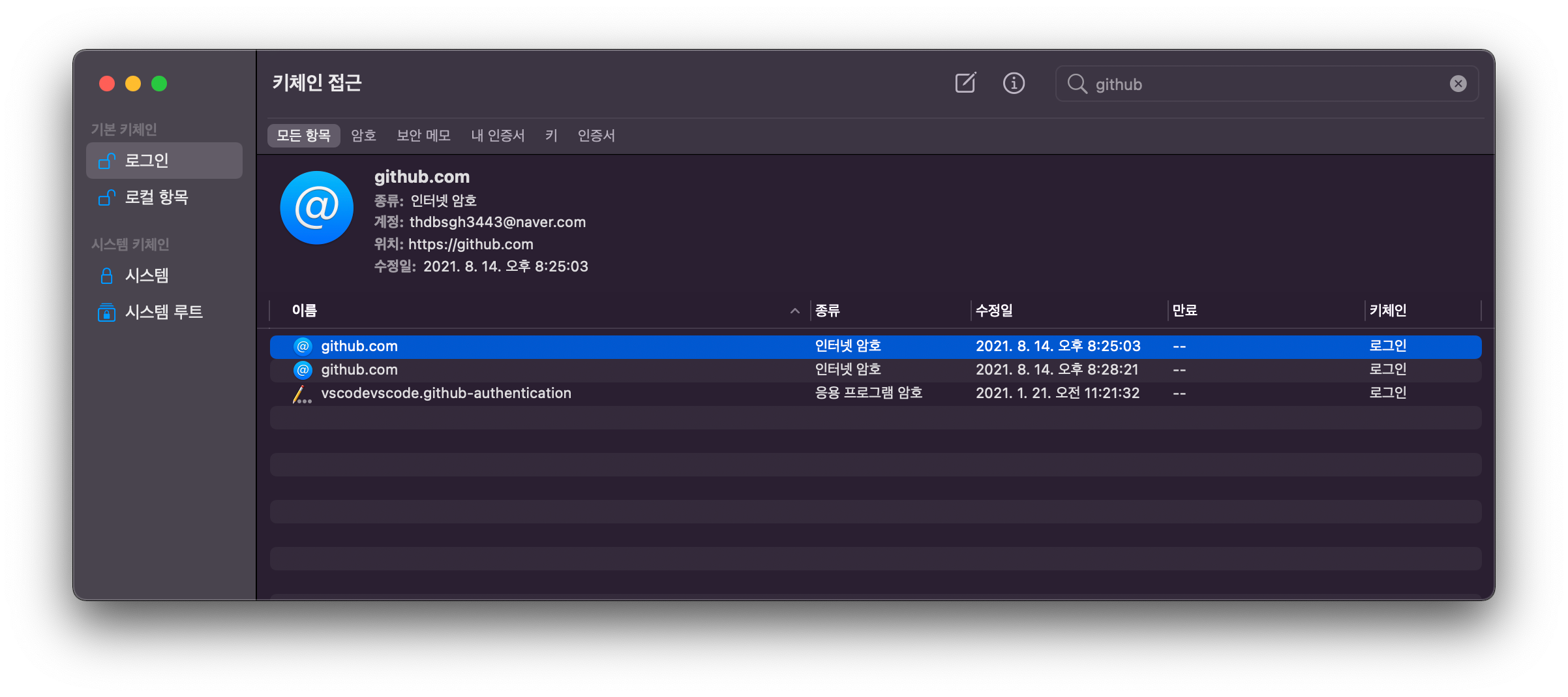Click the search magnifier icon

point(1077,84)
